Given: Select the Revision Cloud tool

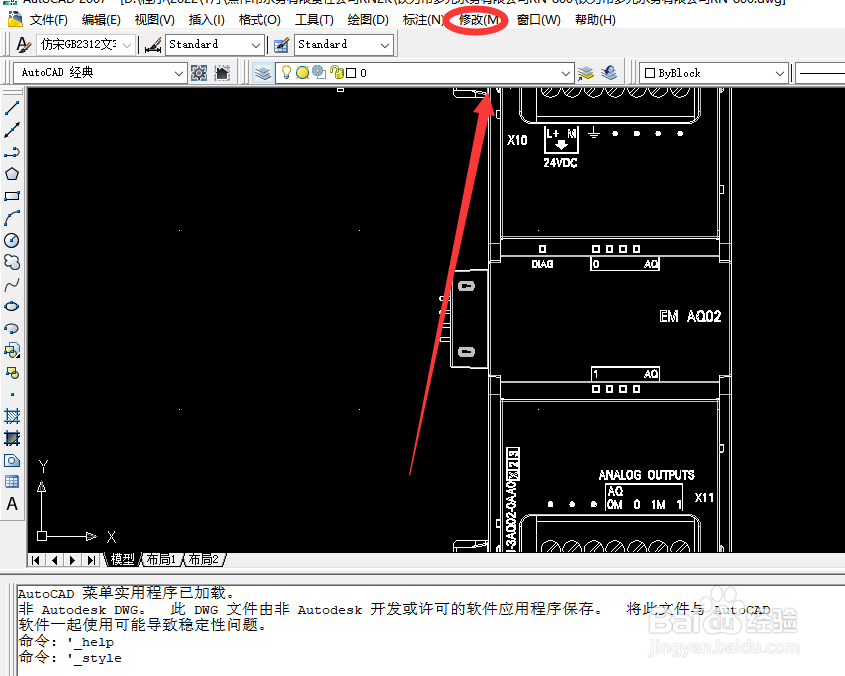Looking at the screenshot, I should coord(12,263).
